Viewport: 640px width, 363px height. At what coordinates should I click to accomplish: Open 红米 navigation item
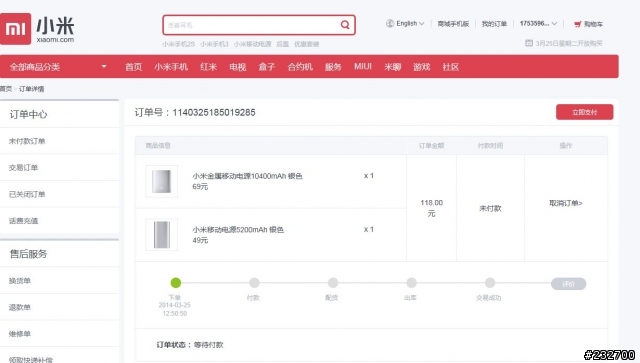point(209,67)
